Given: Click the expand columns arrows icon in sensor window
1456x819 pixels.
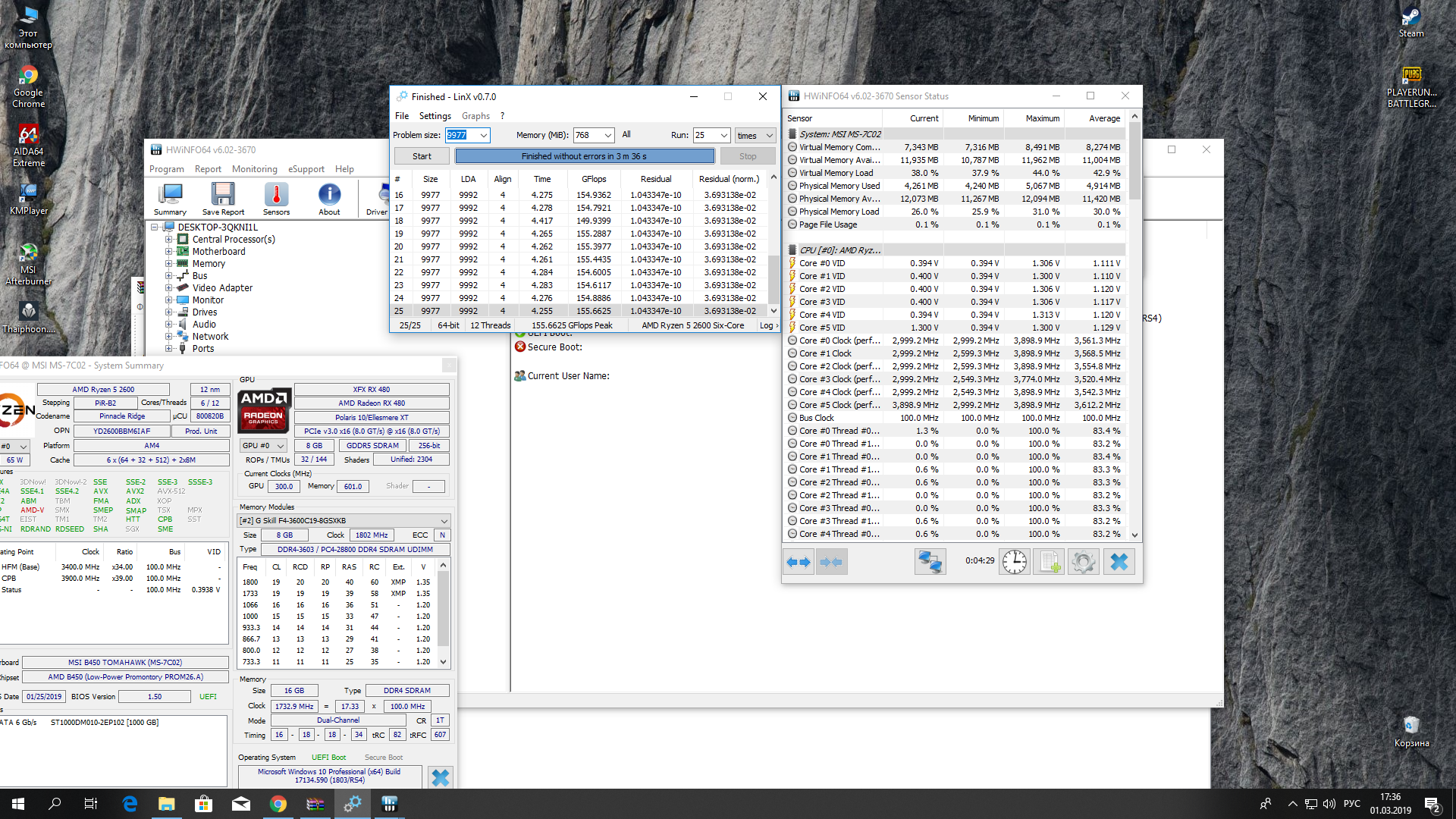Looking at the screenshot, I should coord(799,562).
